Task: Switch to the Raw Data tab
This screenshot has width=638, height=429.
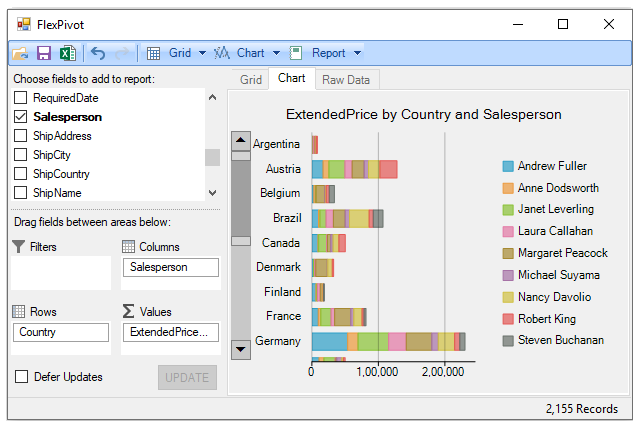Action: 345,80
